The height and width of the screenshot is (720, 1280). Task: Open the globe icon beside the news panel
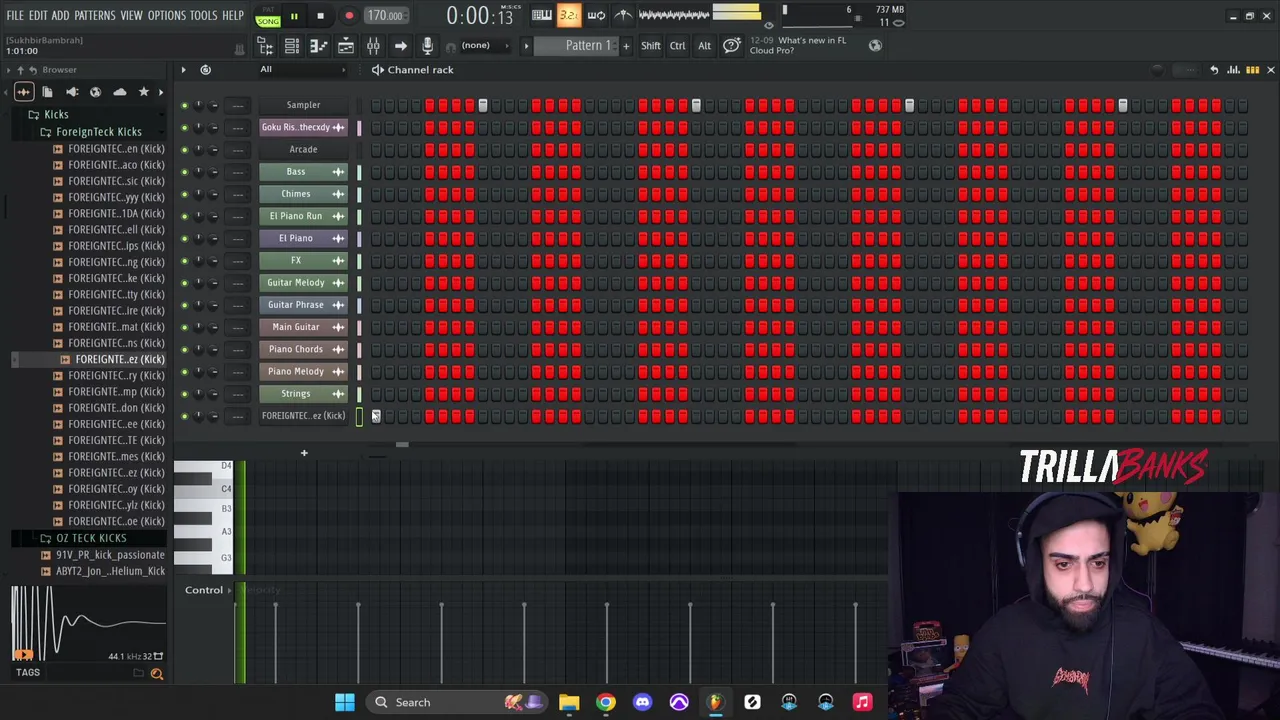[875, 45]
